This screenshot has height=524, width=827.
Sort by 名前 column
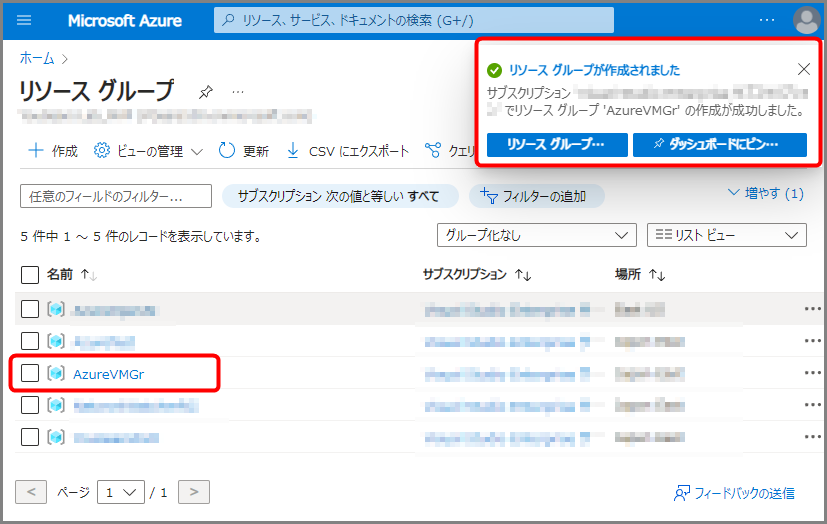coord(71,275)
